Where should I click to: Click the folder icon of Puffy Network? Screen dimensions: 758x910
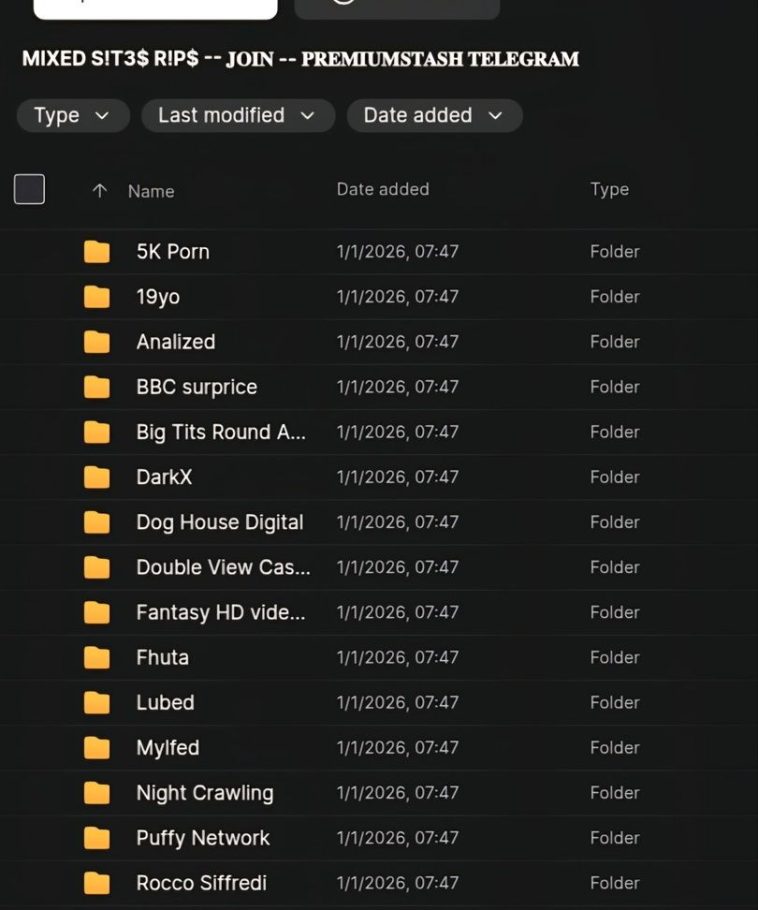click(97, 838)
